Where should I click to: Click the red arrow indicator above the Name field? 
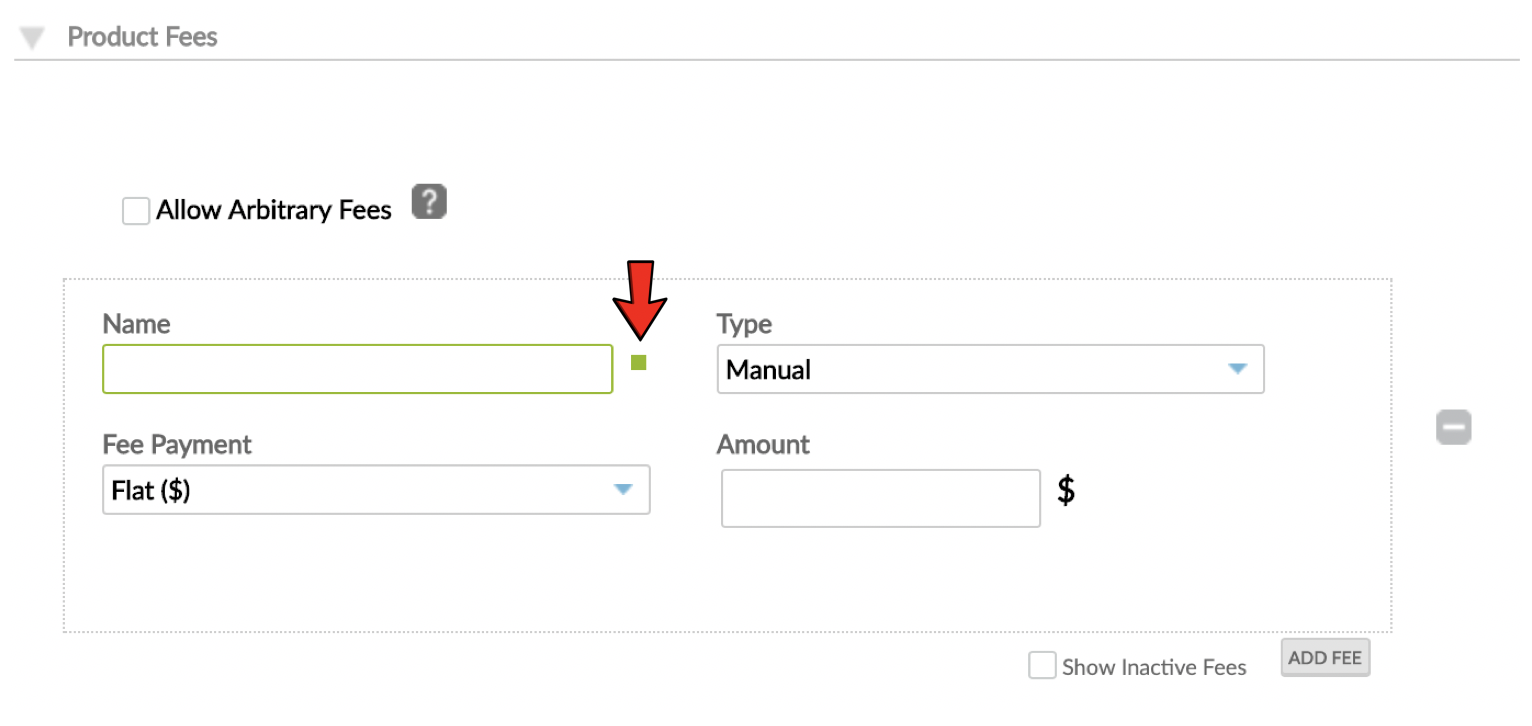(x=639, y=295)
